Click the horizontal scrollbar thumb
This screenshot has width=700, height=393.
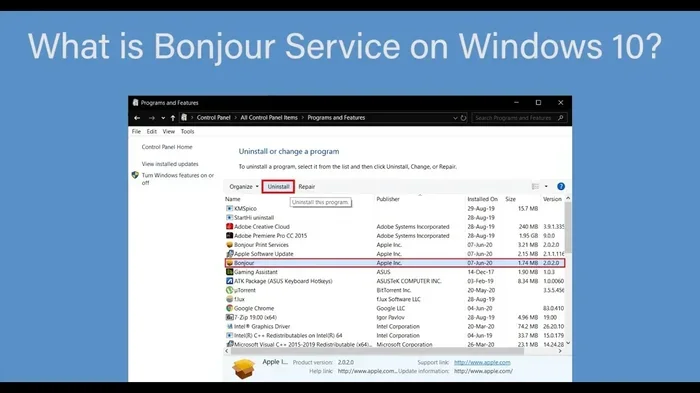click(x=377, y=351)
